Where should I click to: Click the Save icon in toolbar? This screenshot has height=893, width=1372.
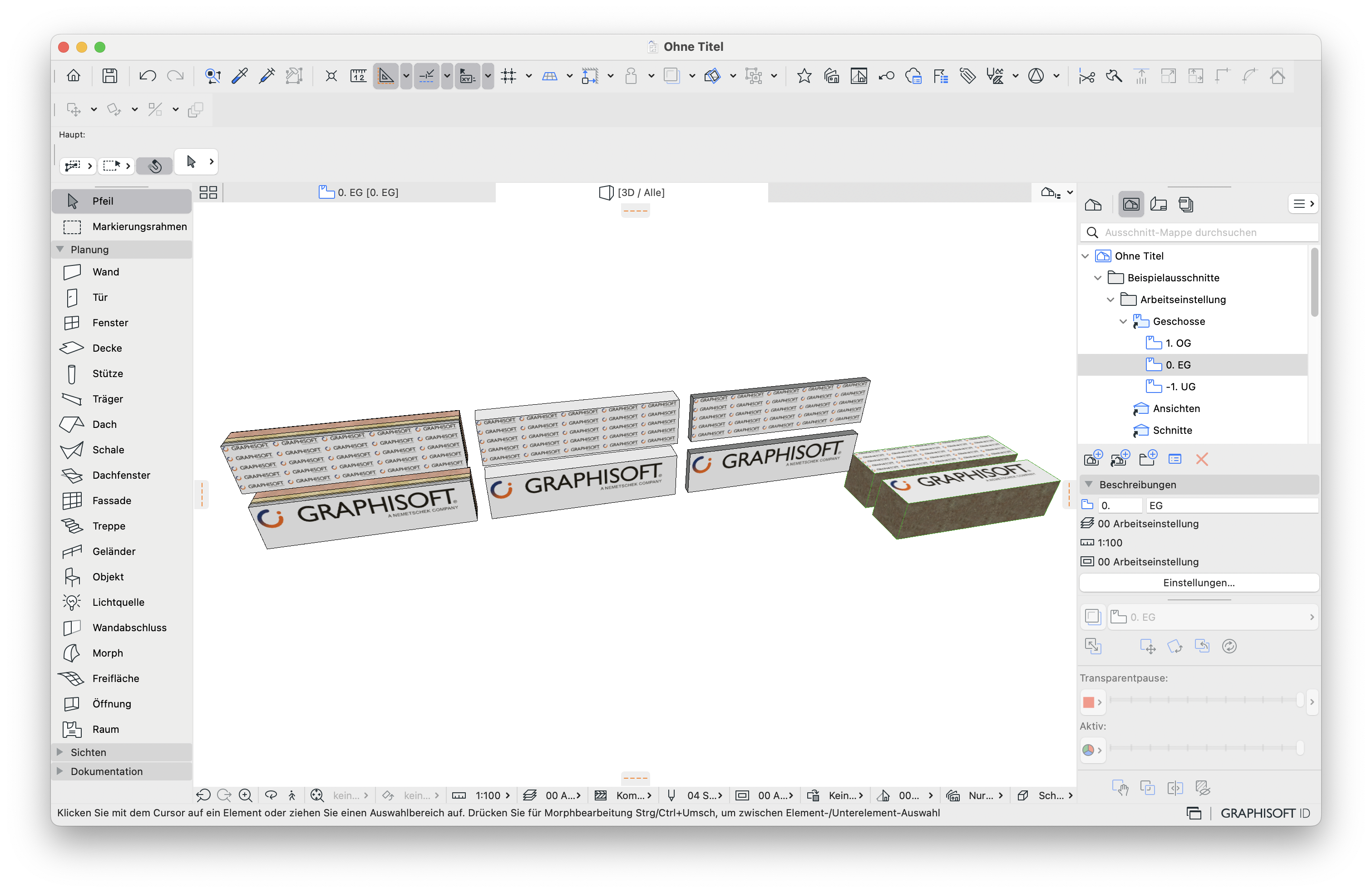[x=109, y=75]
